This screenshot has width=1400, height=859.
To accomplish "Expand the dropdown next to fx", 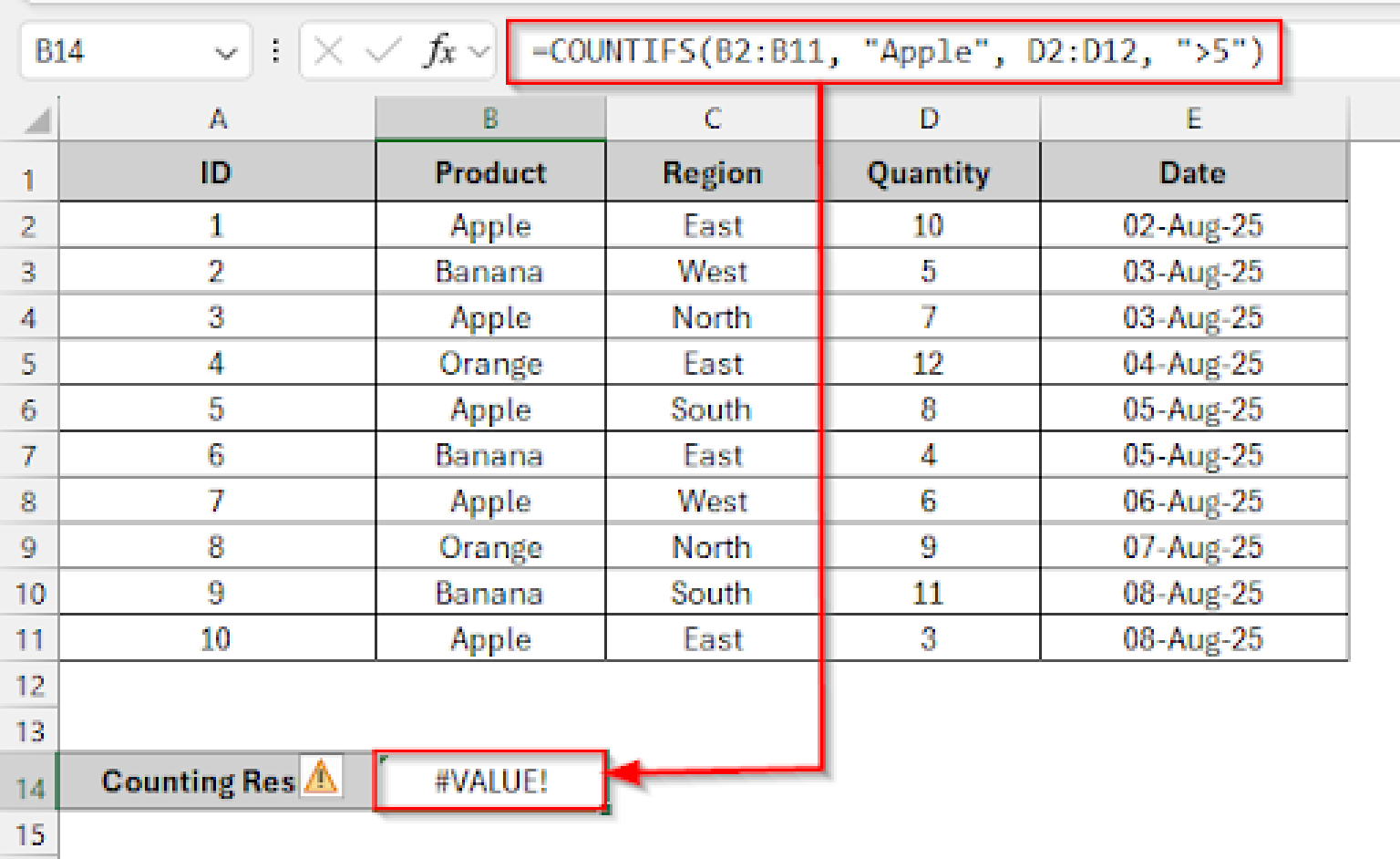I will click(x=479, y=53).
